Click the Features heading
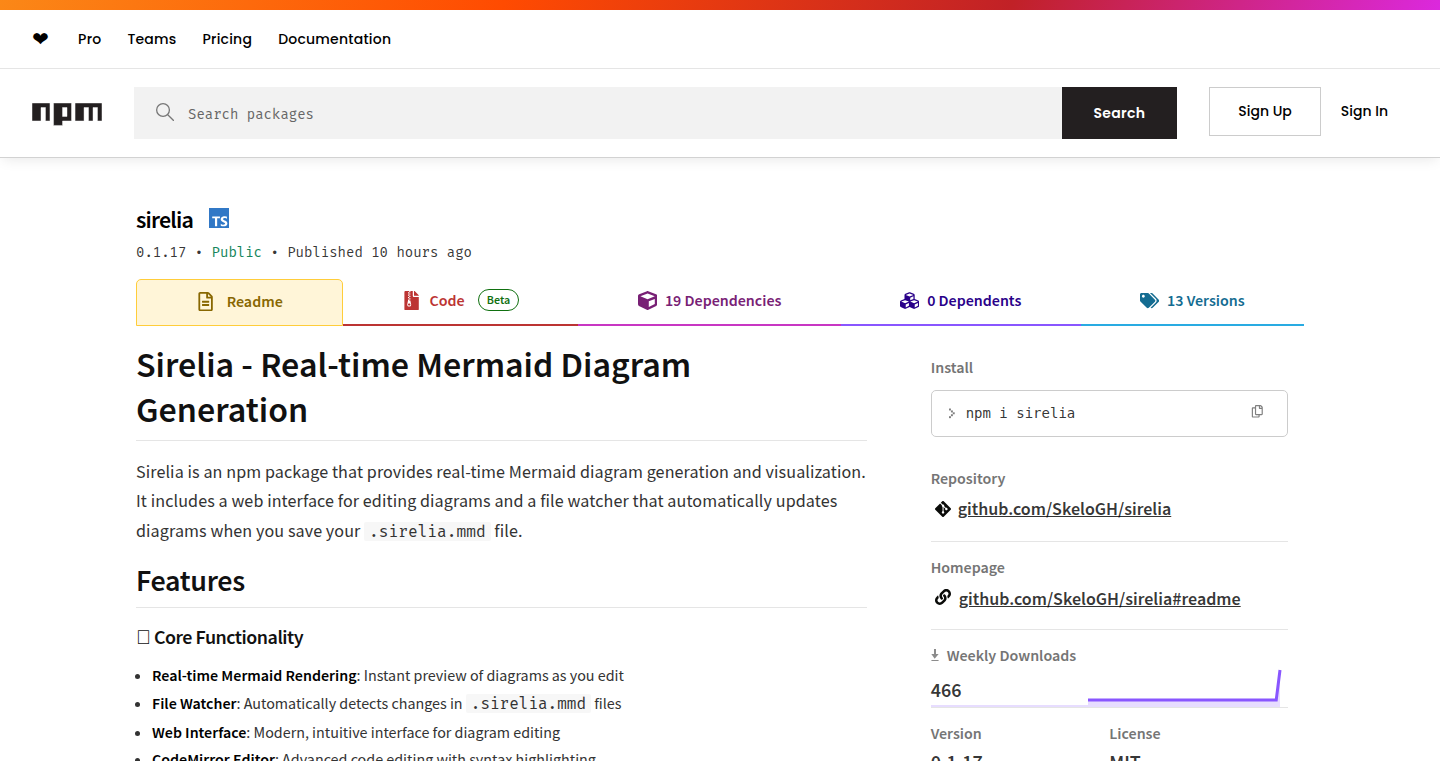 coord(190,581)
